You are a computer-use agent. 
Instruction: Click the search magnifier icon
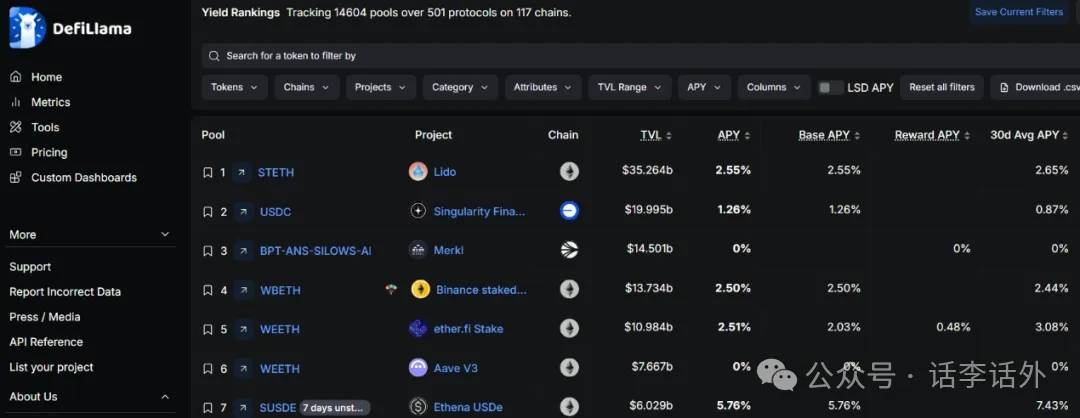tap(214, 56)
